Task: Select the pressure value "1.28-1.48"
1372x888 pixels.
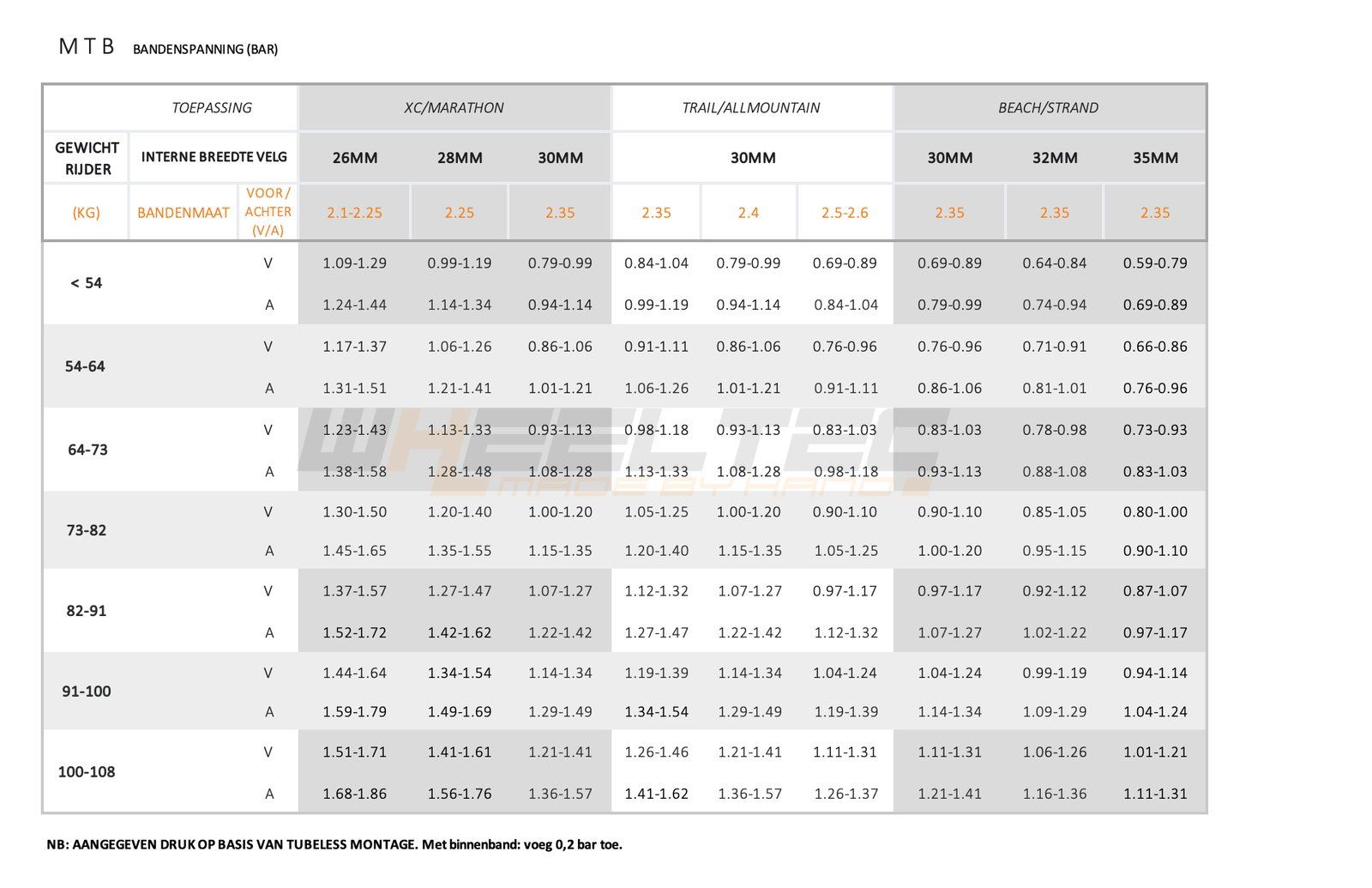Action: [x=460, y=471]
